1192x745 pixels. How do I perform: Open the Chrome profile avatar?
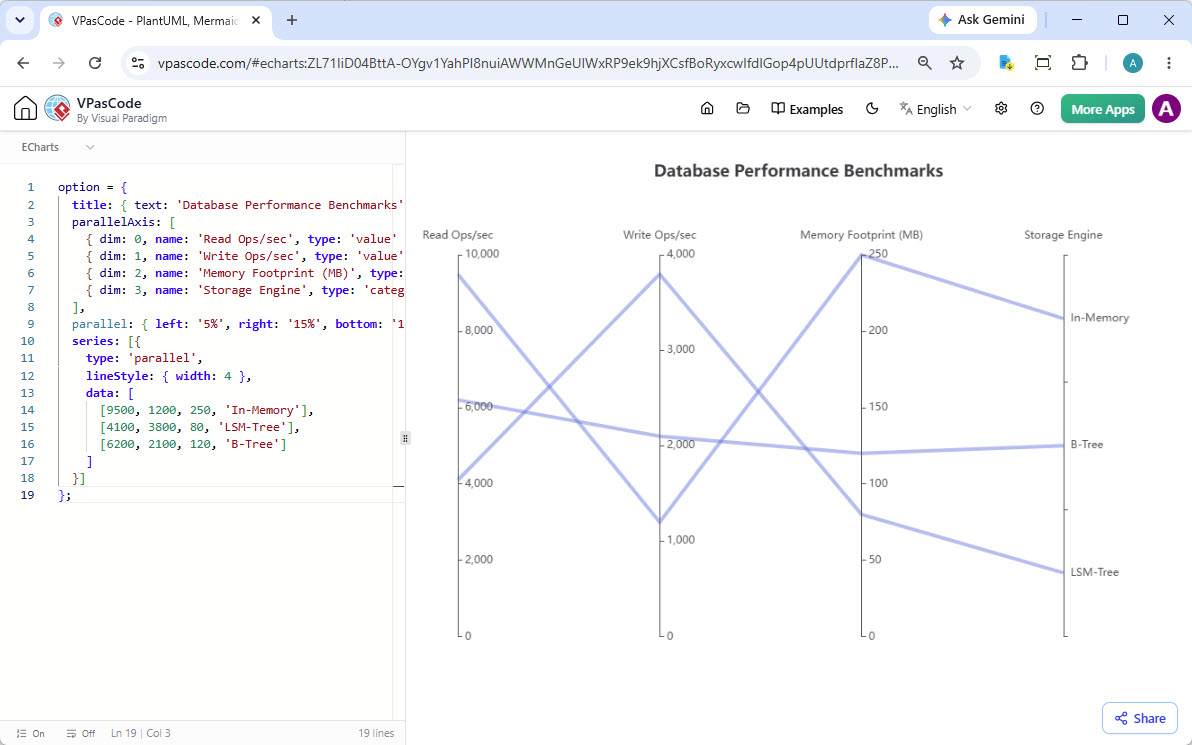[1133, 63]
